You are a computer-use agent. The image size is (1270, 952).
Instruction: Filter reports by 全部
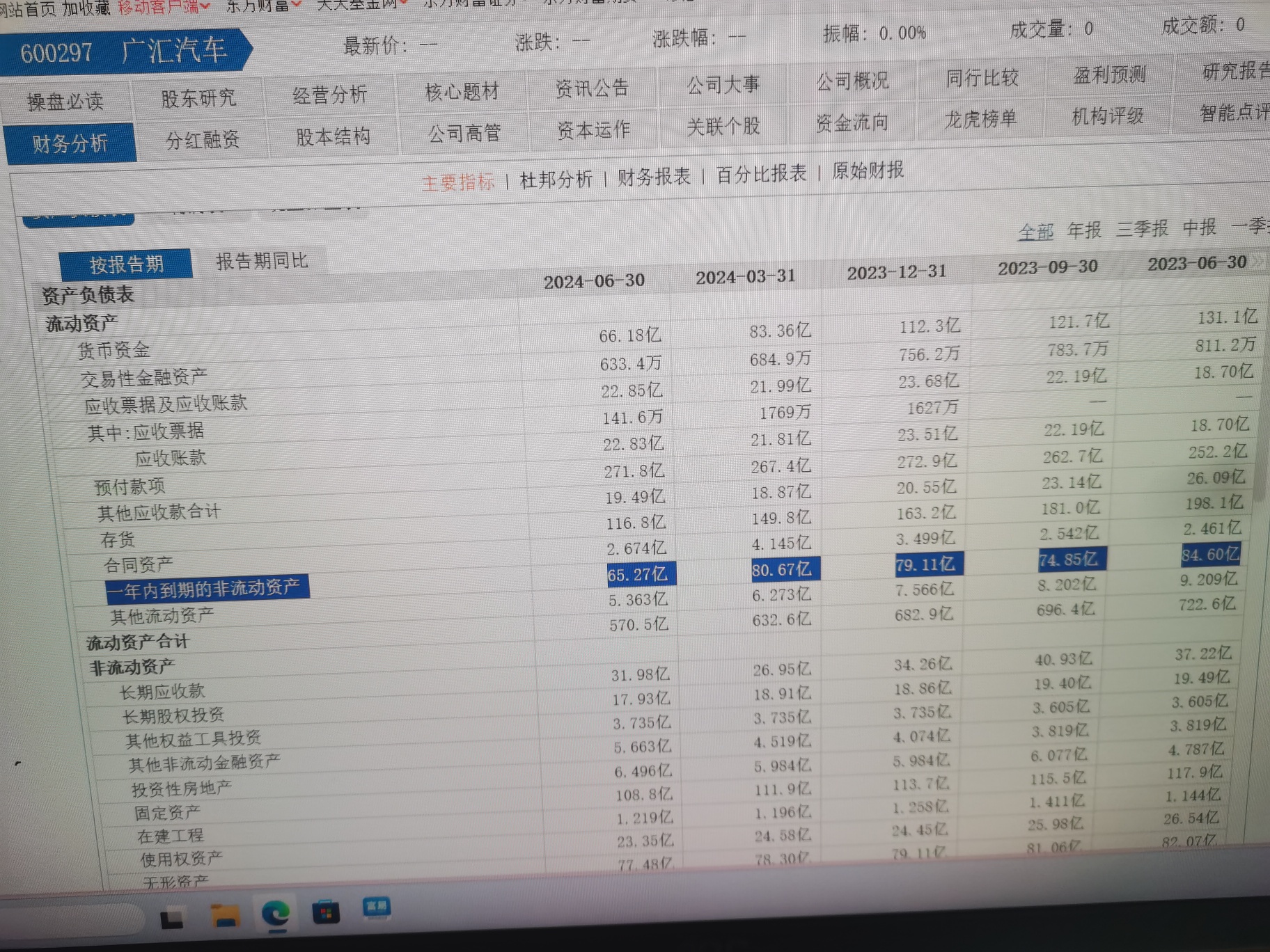(1036, 231)
